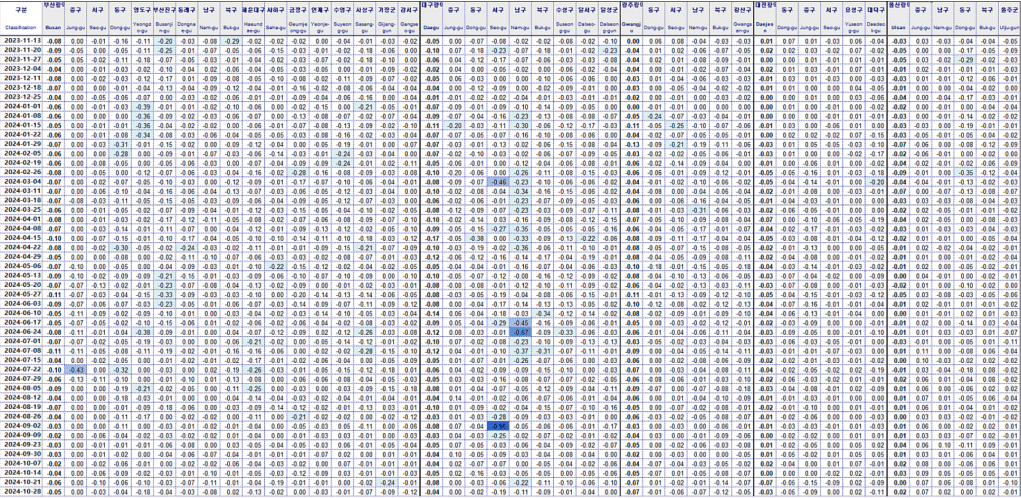This screenshot has width=1021, height=498.
Task: Select the Yuseong-gu column header
Action: 852,20
